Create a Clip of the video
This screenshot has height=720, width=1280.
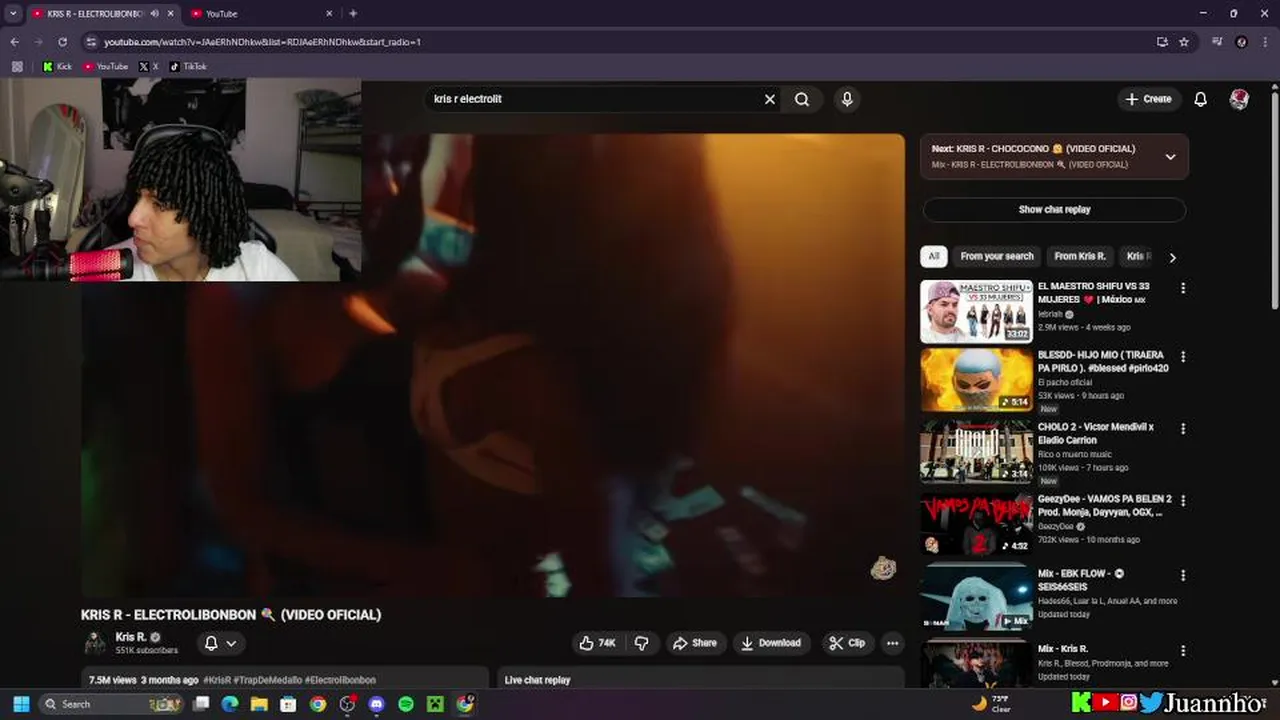[x=847, y=643]
